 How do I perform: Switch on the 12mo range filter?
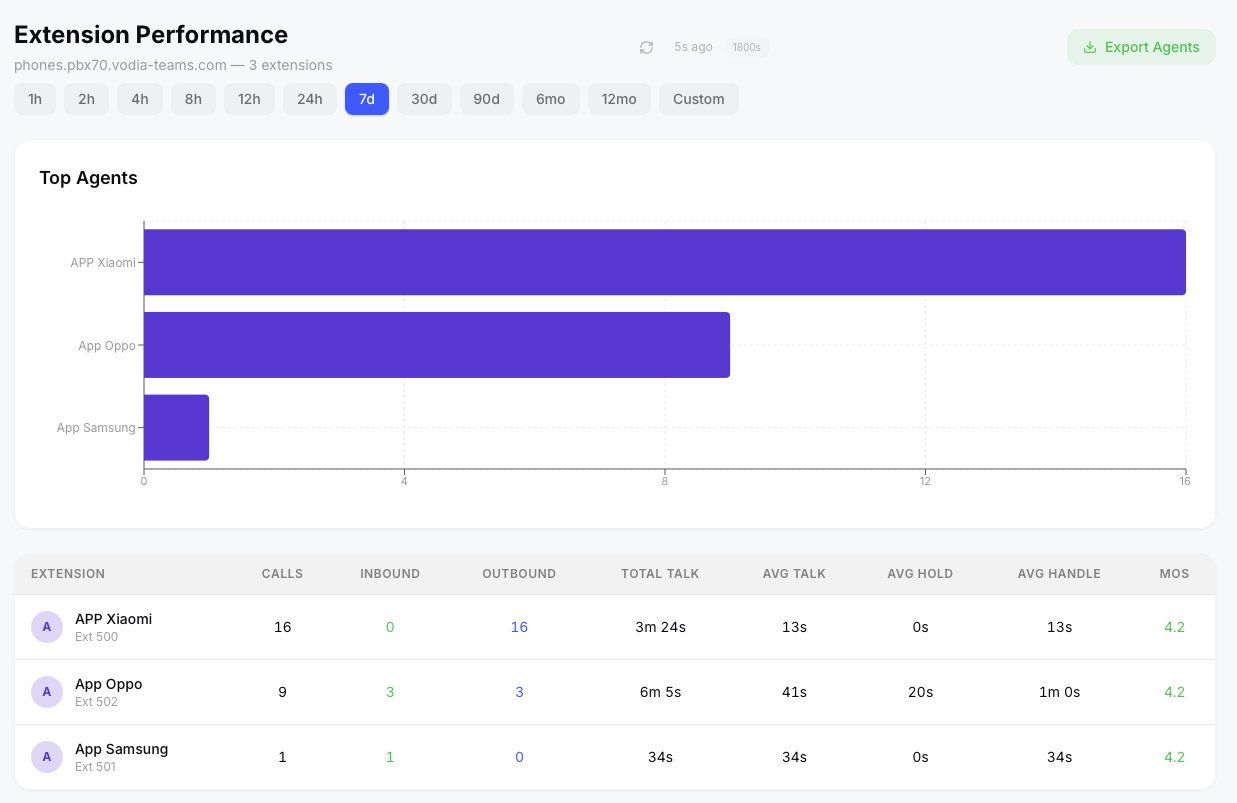tap(619, 99)
